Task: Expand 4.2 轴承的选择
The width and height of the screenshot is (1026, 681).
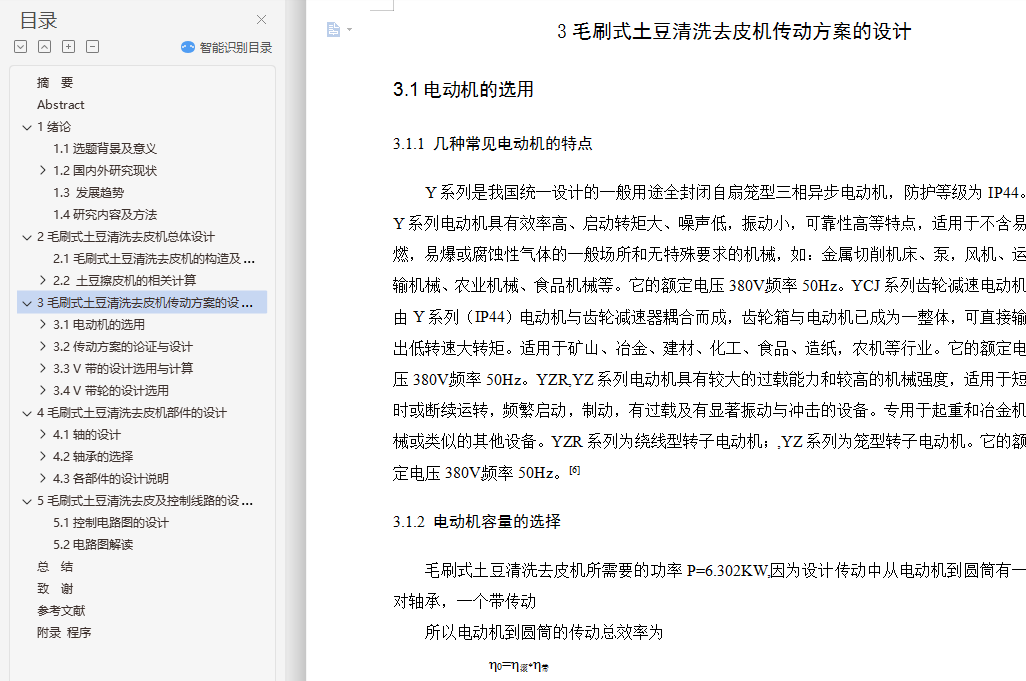Action: coord(43,456)
